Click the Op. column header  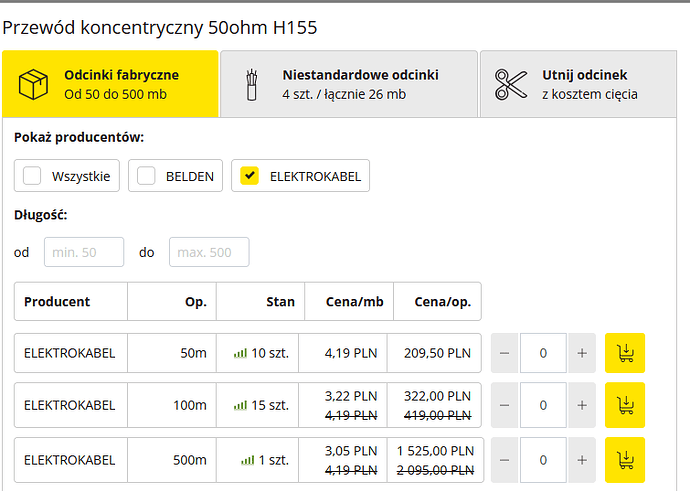click(x=172, y=301)
